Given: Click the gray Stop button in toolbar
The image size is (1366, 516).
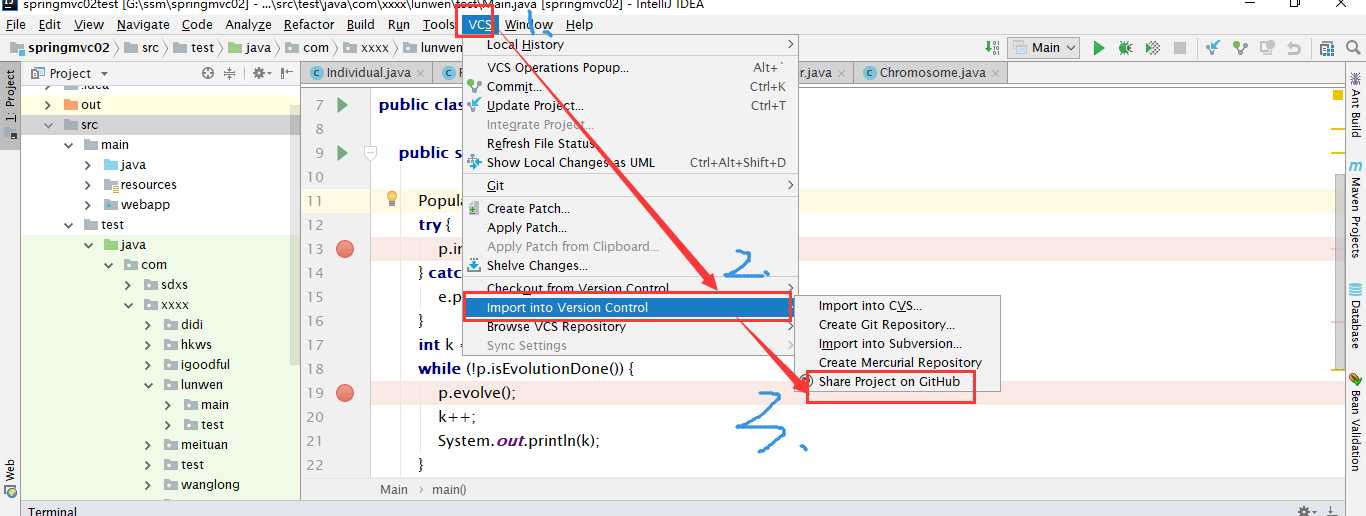Looking at the screenshot, I should (x=1179, y=47).
